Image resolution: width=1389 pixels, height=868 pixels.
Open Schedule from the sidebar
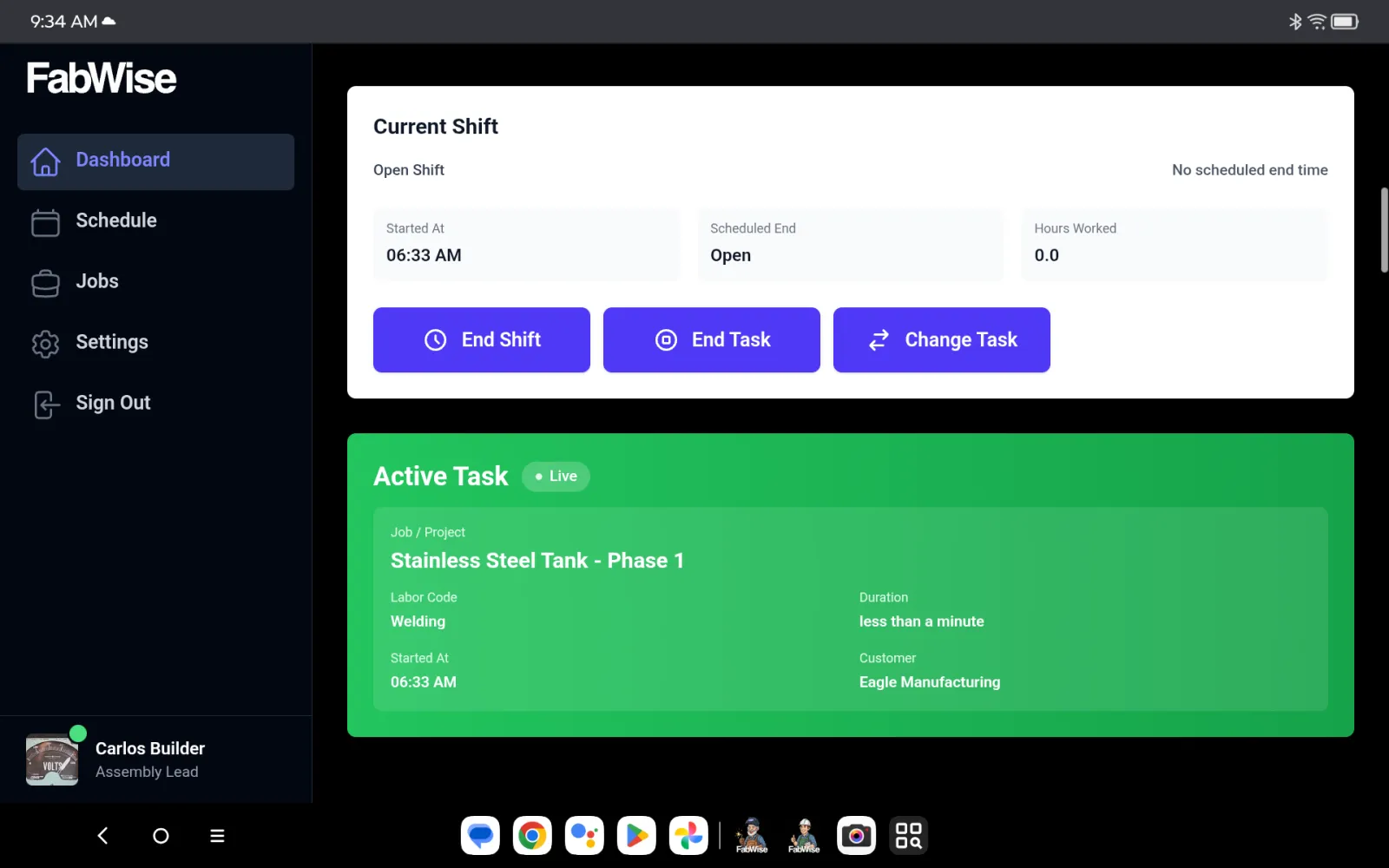[115, 221]
